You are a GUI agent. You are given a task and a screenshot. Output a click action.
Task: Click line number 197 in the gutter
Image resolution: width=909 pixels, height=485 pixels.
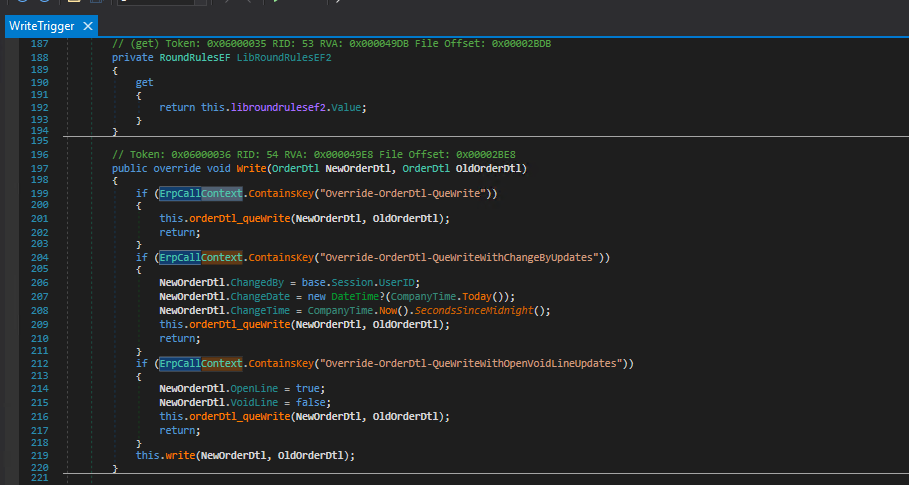[x=38, y=168]
